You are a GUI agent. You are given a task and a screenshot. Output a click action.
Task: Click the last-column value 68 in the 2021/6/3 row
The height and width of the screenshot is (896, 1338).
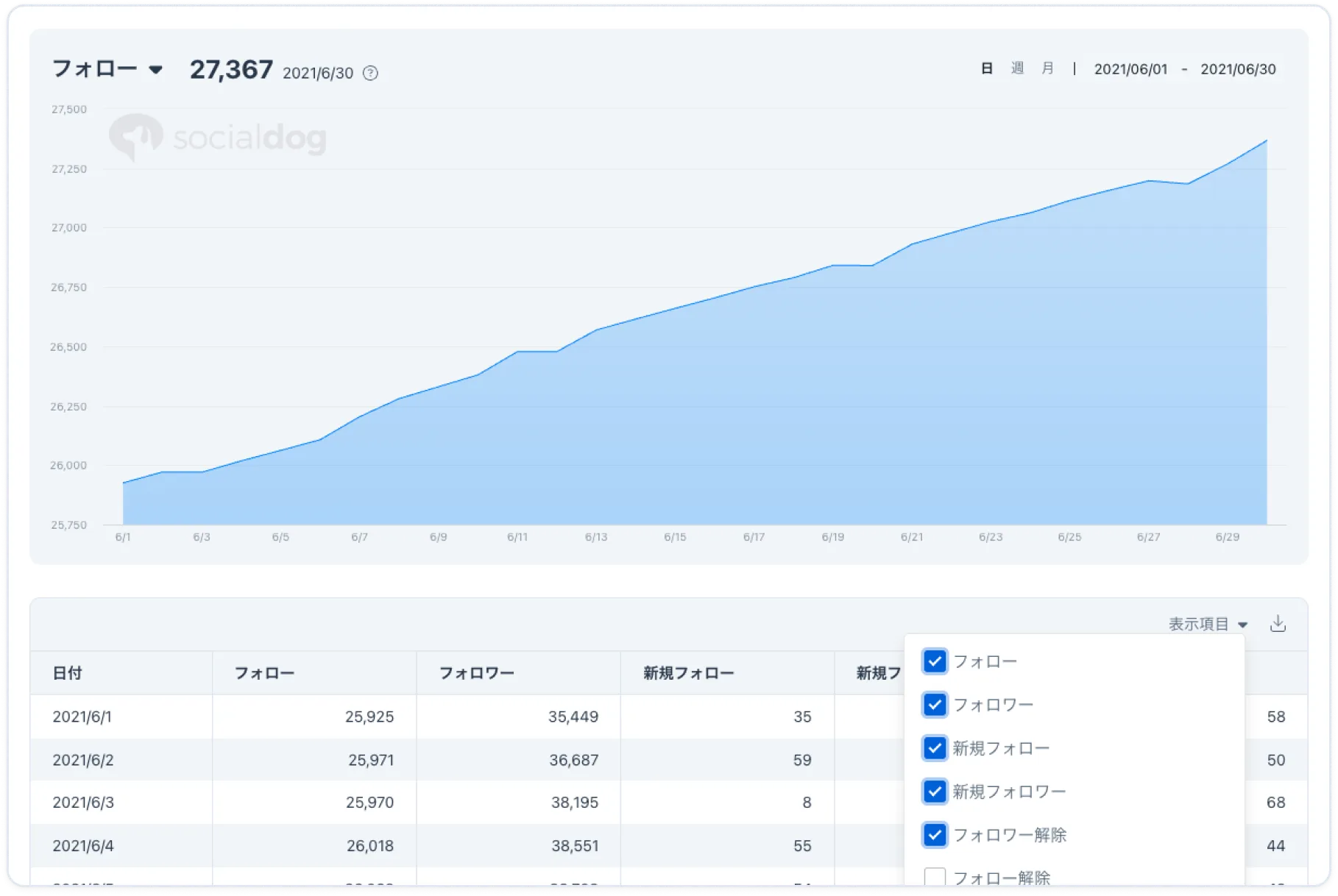click(x=1276, y=803)
